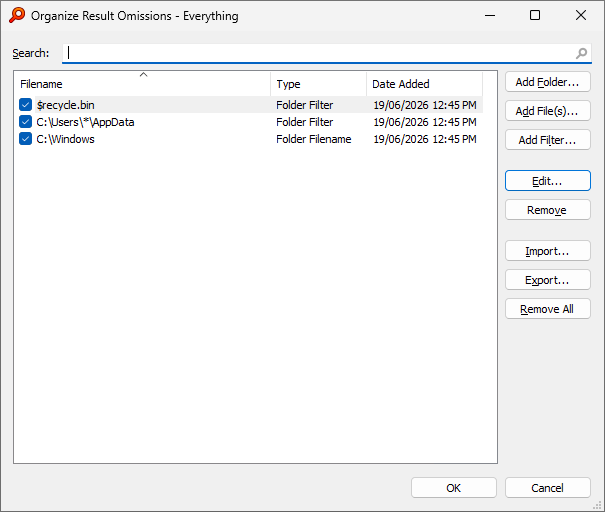Dismiss the dialog with Cancel
This screenshot has width=605, height=512.
pyautogui.click(x=548, y=488)
